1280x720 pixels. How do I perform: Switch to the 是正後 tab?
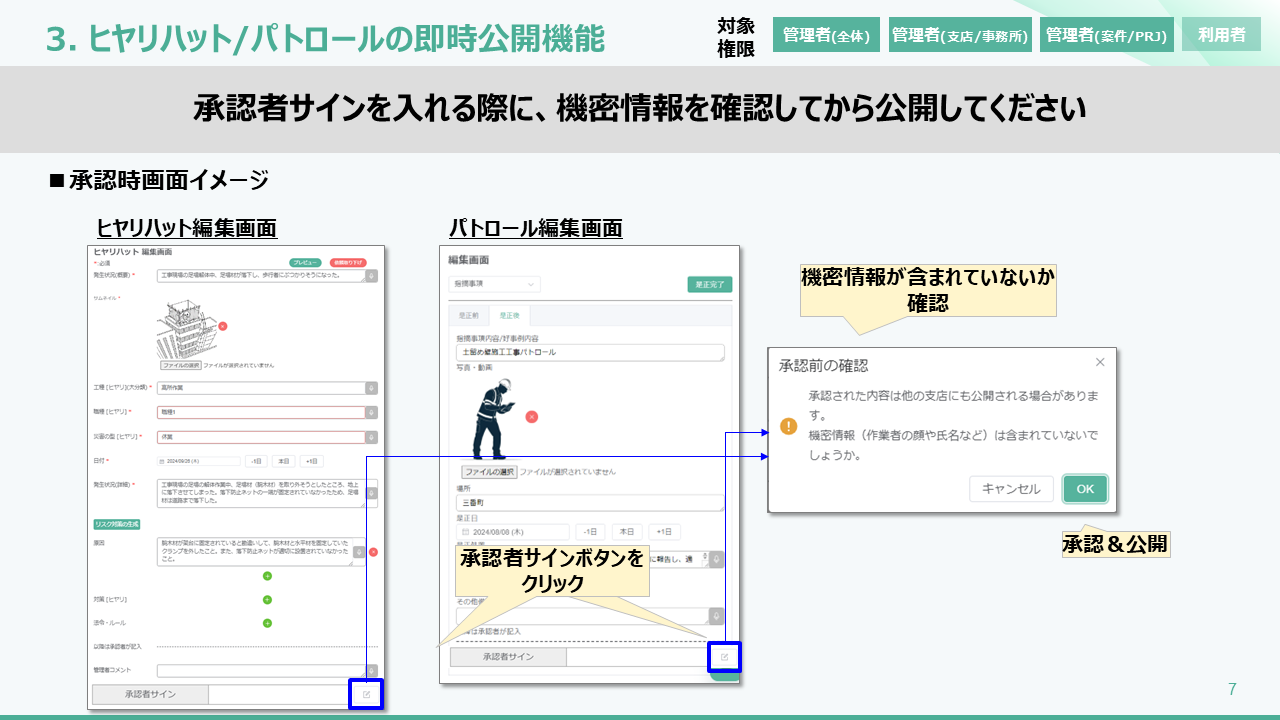510,315
